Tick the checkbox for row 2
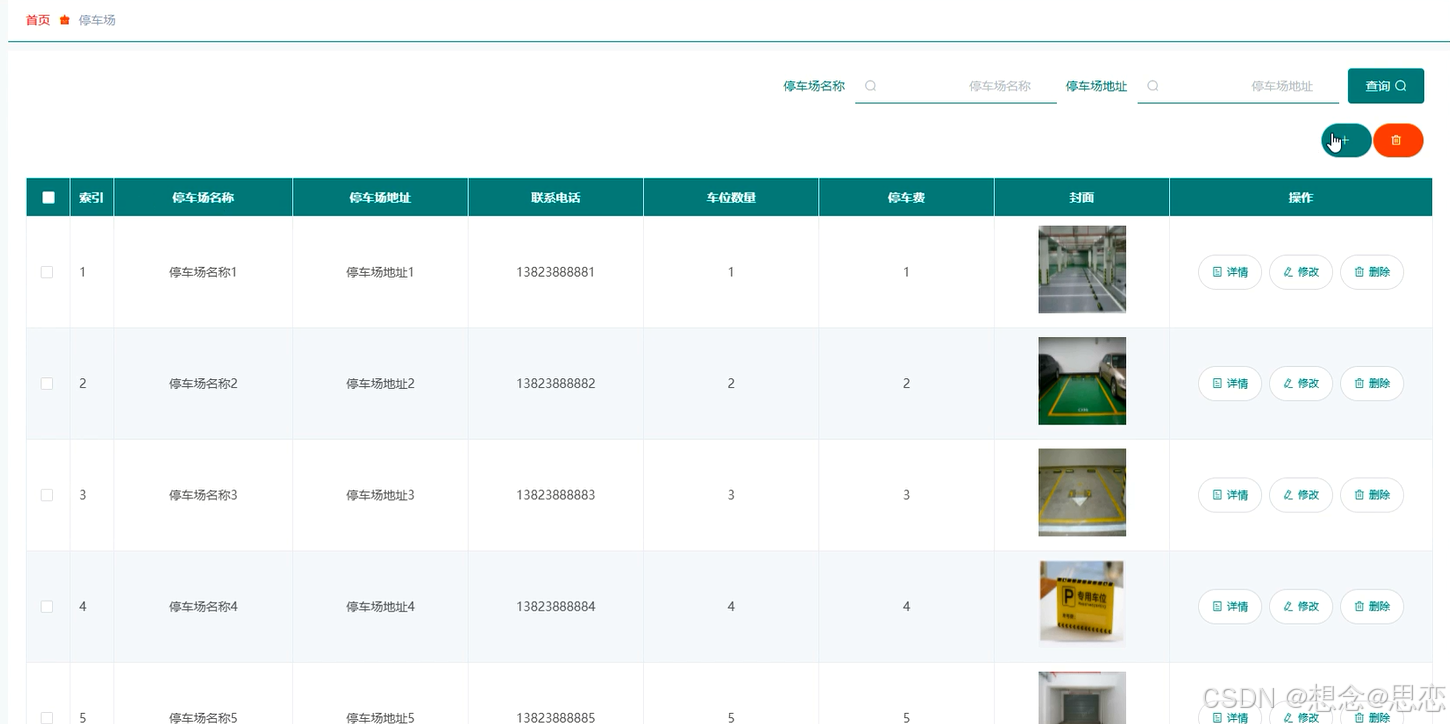1450x724 pixels. [x=47, y=384]
